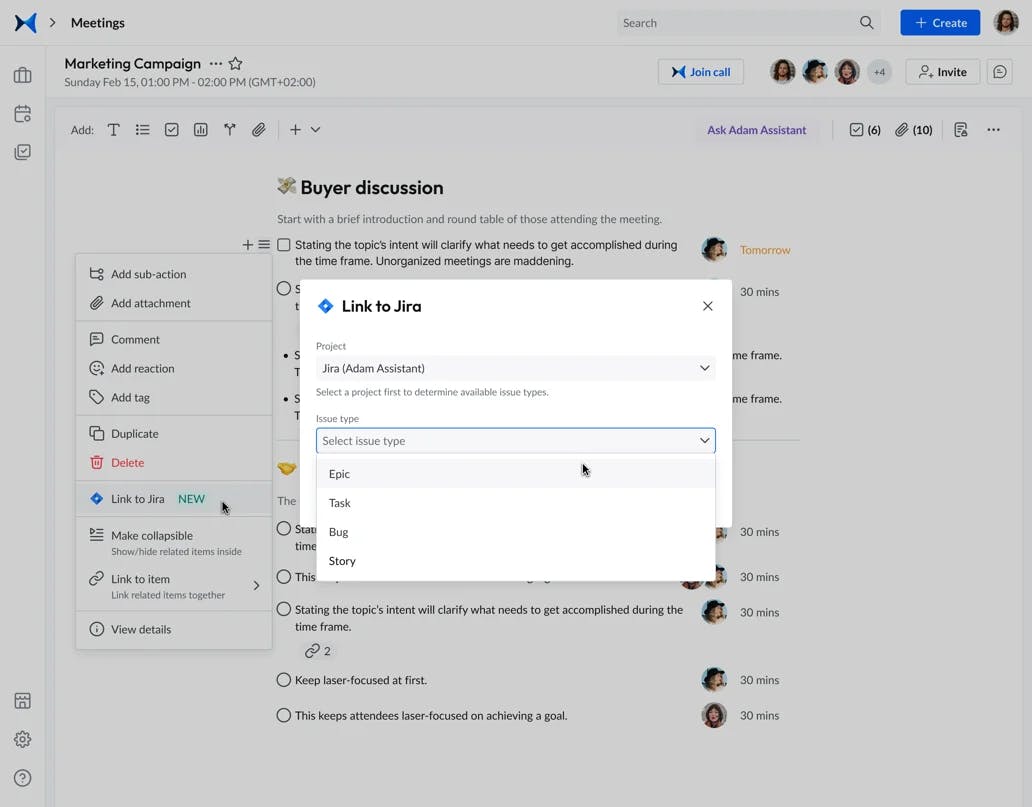The height and width of the screenshot is (807, 1032).
Task: Click the star icon beside Marketing Campaign
Action: (236, 63)
